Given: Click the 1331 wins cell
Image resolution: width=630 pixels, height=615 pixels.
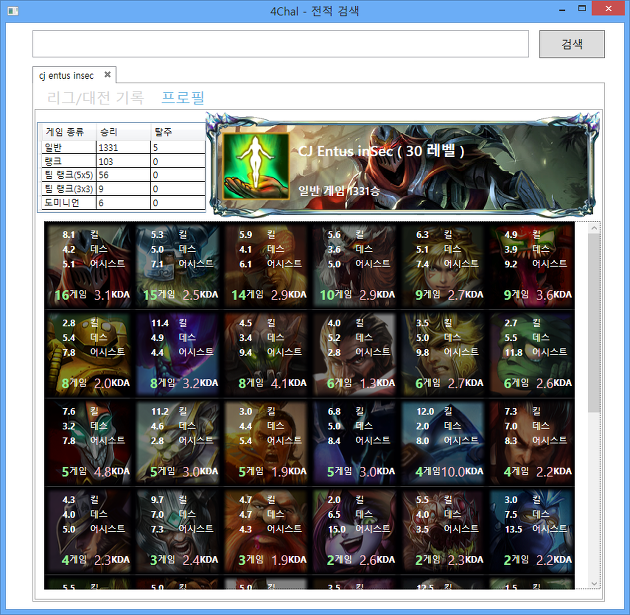Looking at the screenshot, I should [x=124, y=147].
